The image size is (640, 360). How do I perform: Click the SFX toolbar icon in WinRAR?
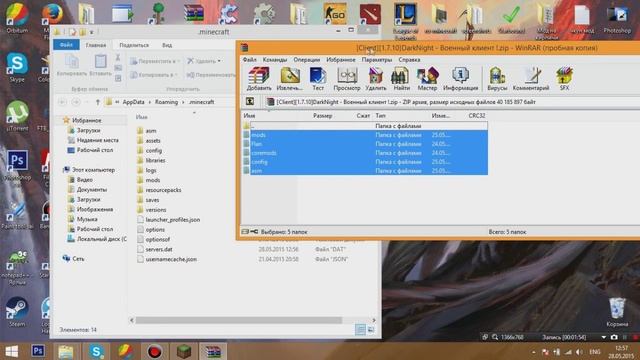(x=564, y=79)
